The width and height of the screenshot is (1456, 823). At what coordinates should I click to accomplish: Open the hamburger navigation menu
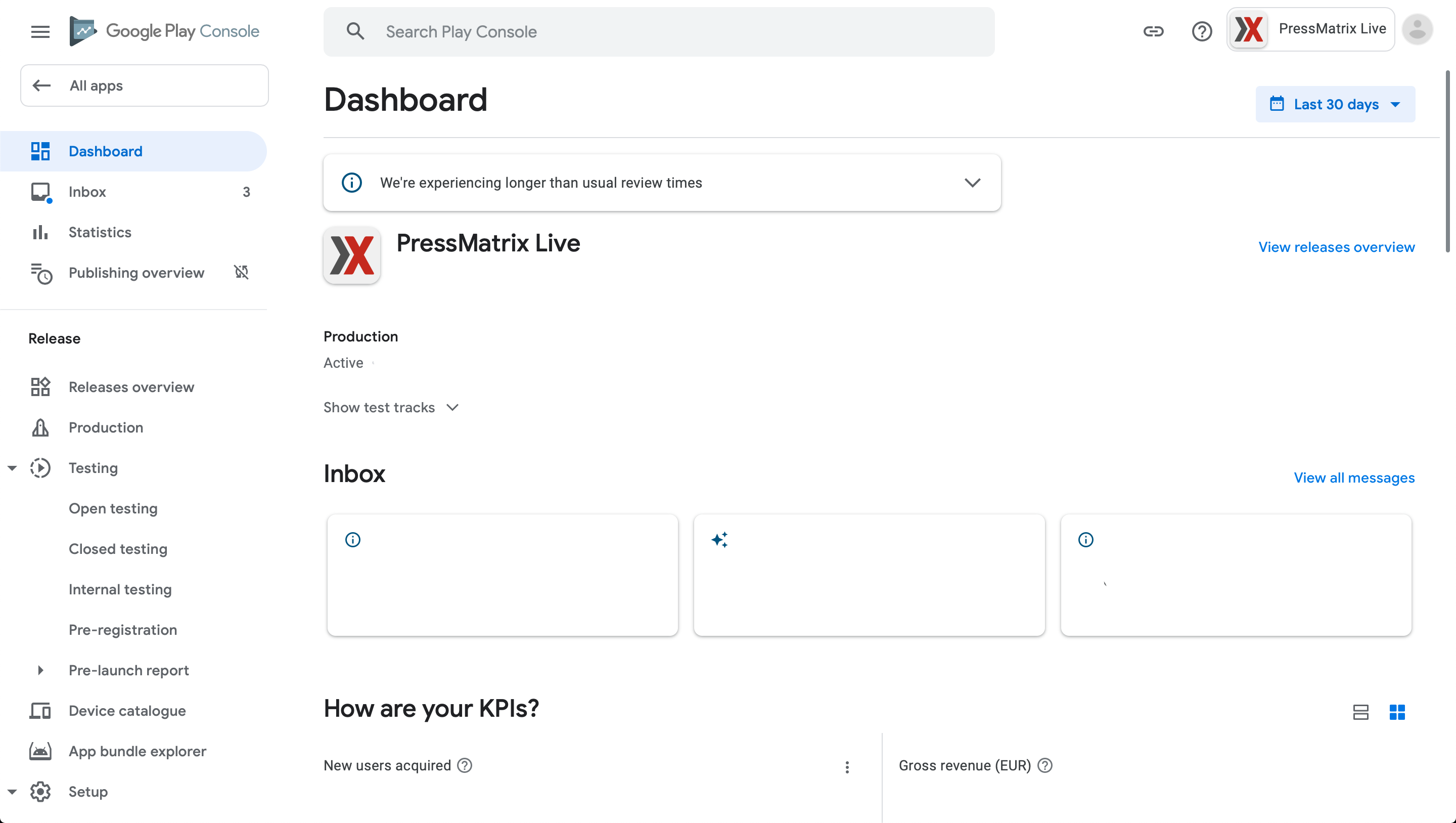point(40,32)
